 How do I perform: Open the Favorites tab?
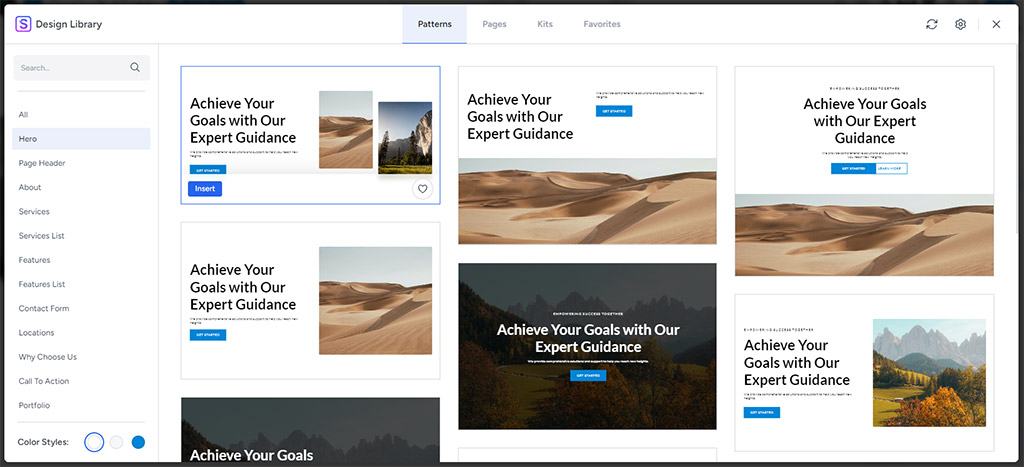click(x=602, y=24)
